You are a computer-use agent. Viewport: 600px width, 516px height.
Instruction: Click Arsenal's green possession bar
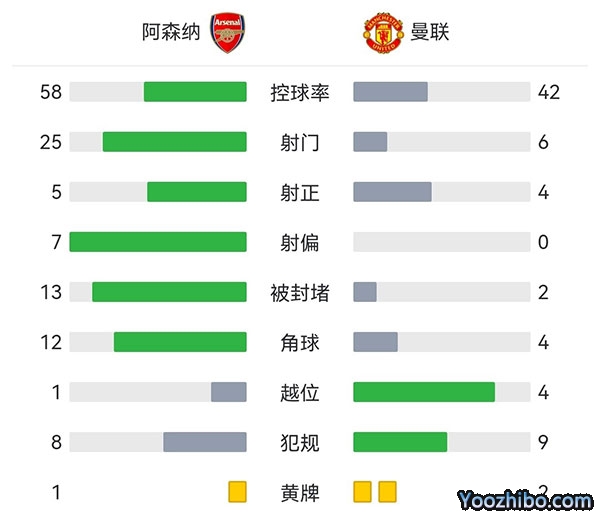(195, 92)
